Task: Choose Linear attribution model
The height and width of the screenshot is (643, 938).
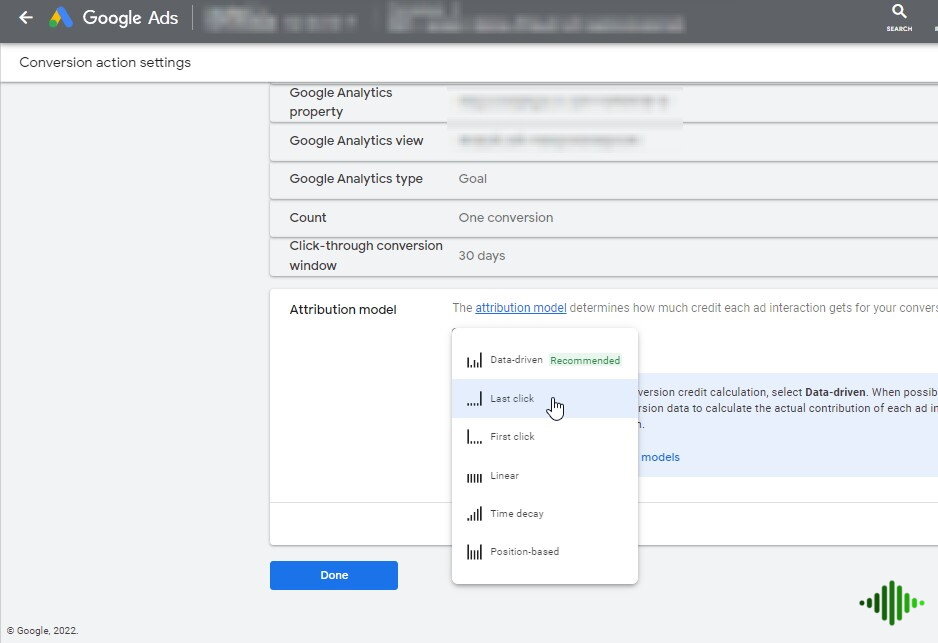Action: [x=544, y=476]
